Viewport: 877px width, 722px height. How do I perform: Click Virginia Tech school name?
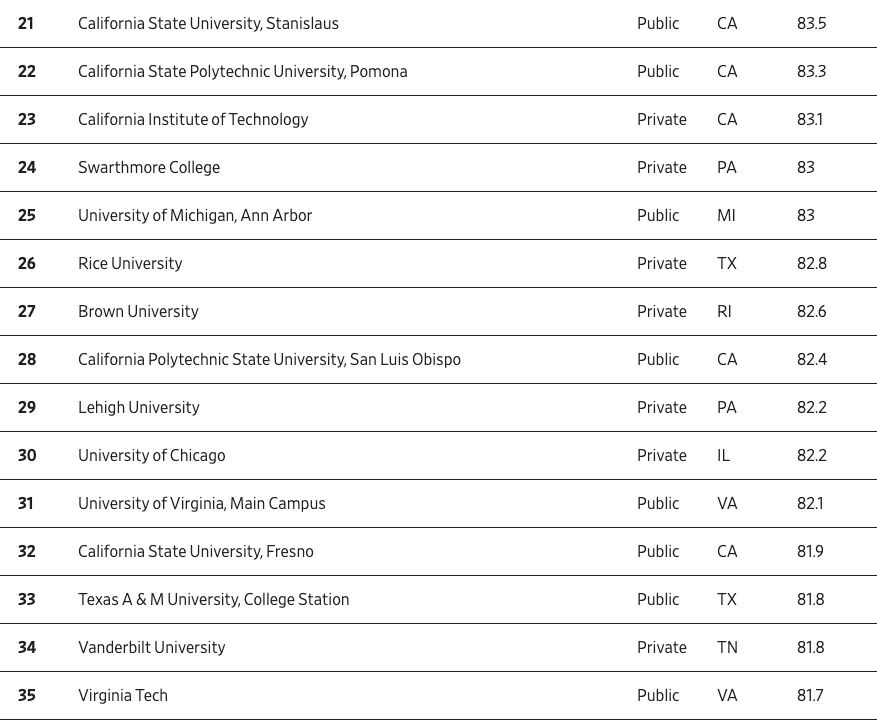[123, 696]
